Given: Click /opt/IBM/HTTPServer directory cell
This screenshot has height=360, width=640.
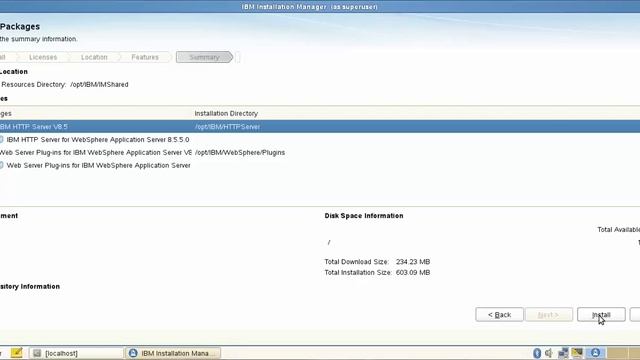Looking at the screenshot, I should point(227,127).
